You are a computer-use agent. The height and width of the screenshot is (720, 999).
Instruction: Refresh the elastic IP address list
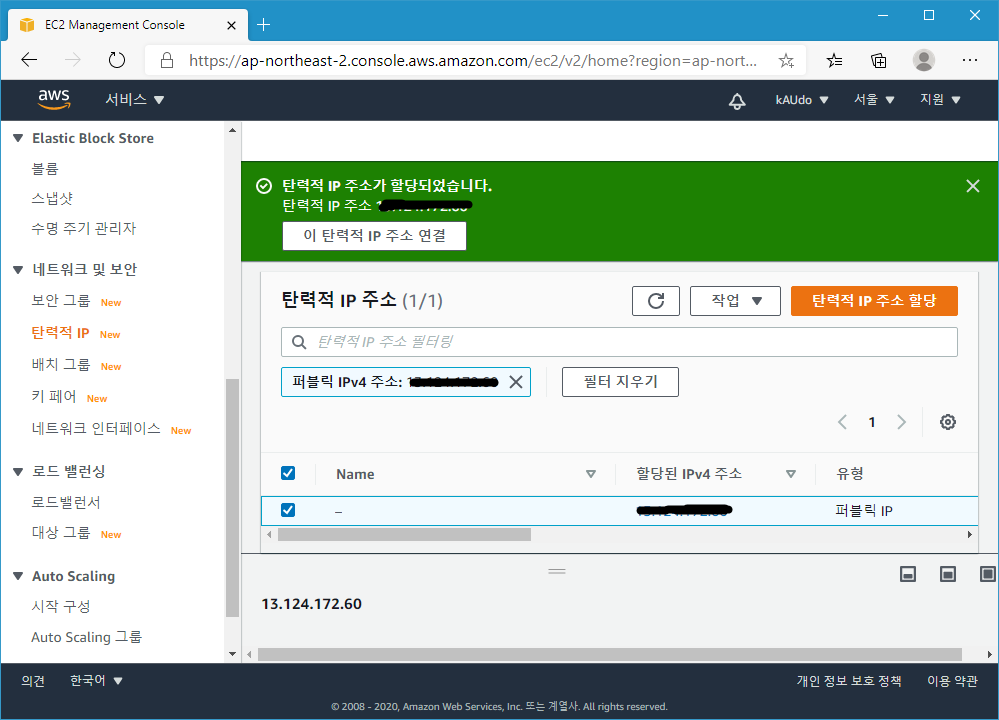[656, 301]
